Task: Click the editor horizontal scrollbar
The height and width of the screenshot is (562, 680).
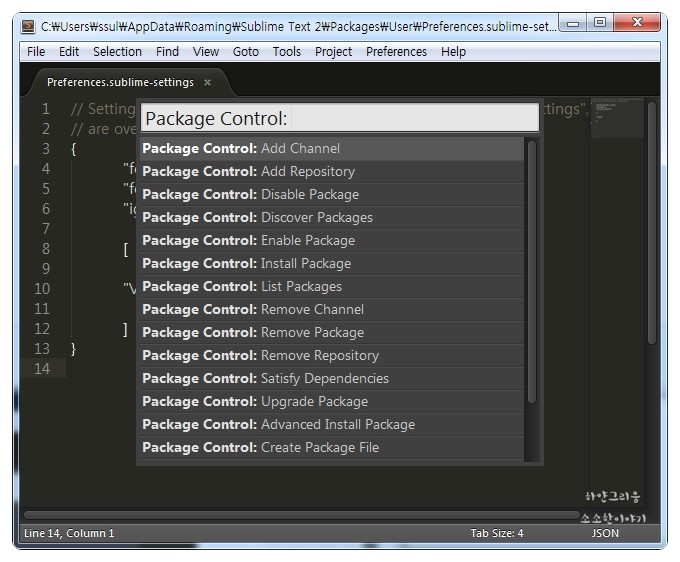Action: [302, 515]
